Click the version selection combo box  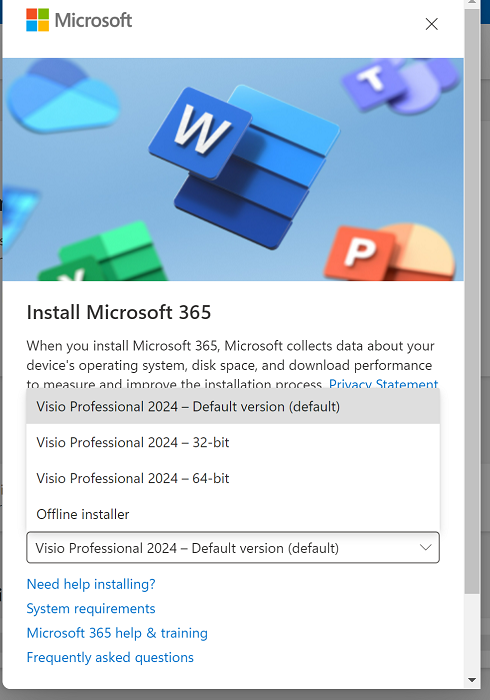[x=233, y=547]
